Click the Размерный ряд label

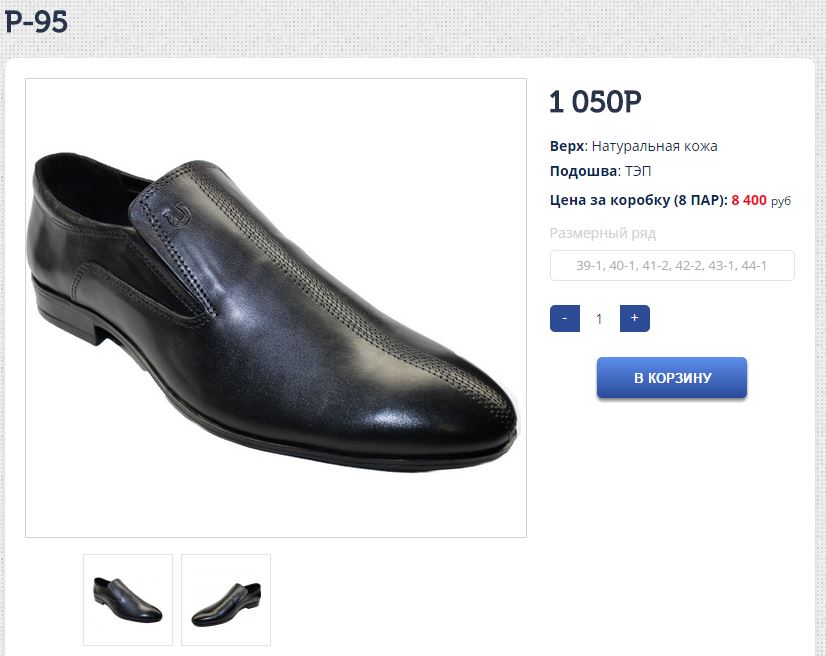pyautogui.click(x=602, y=233)
